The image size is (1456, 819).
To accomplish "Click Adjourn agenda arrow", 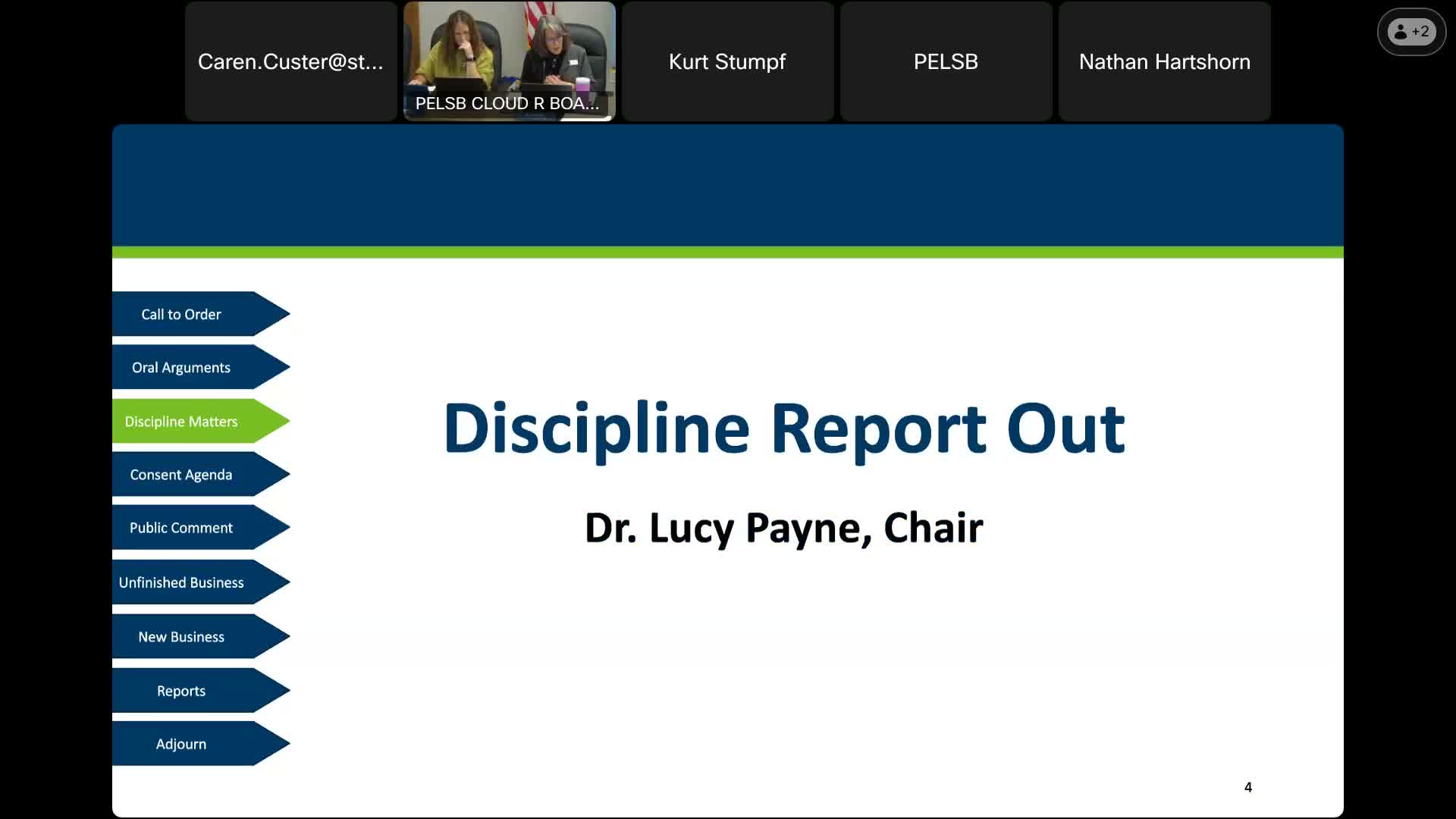I will (x=182, y=744).
